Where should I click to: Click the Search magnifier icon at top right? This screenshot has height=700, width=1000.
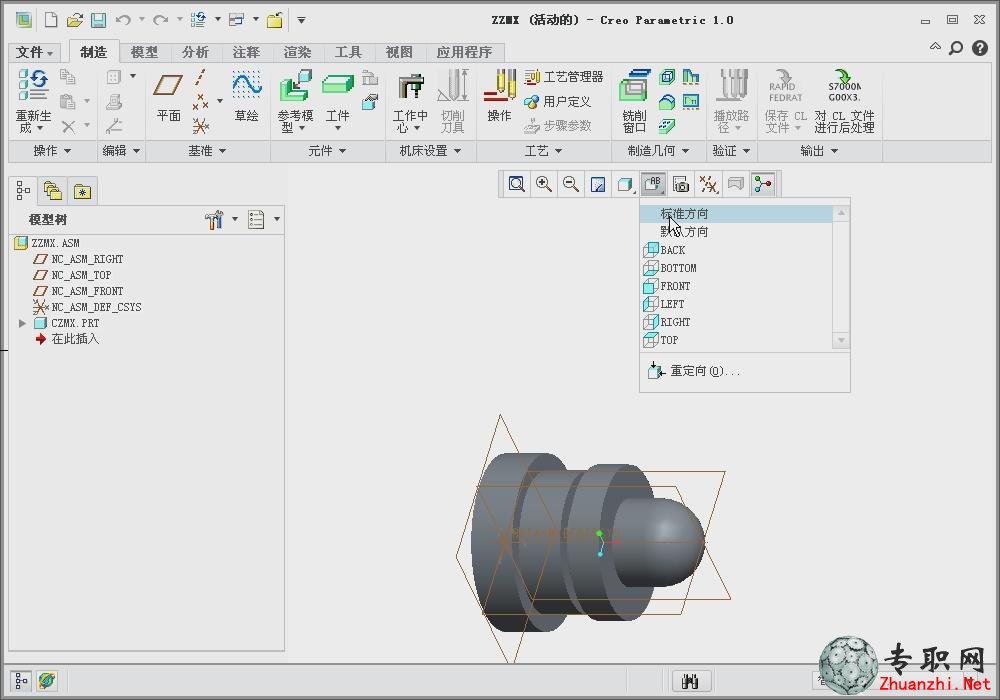pyautogui.click(x=956, y=48)
